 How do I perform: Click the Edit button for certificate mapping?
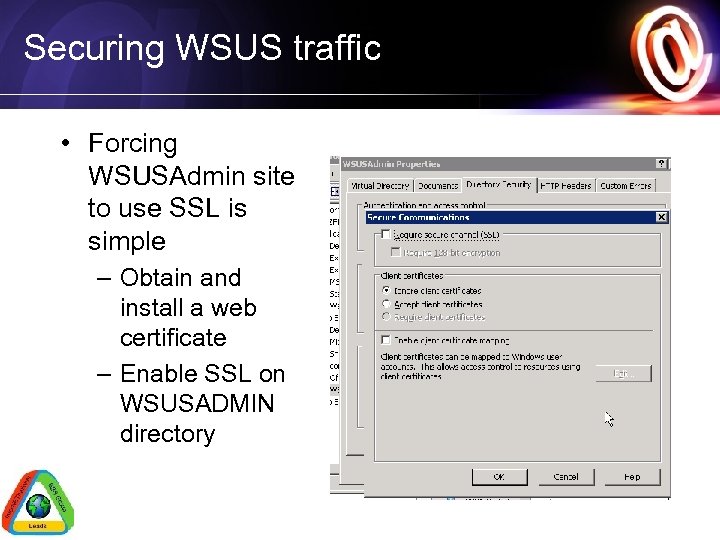click(624, 373)
